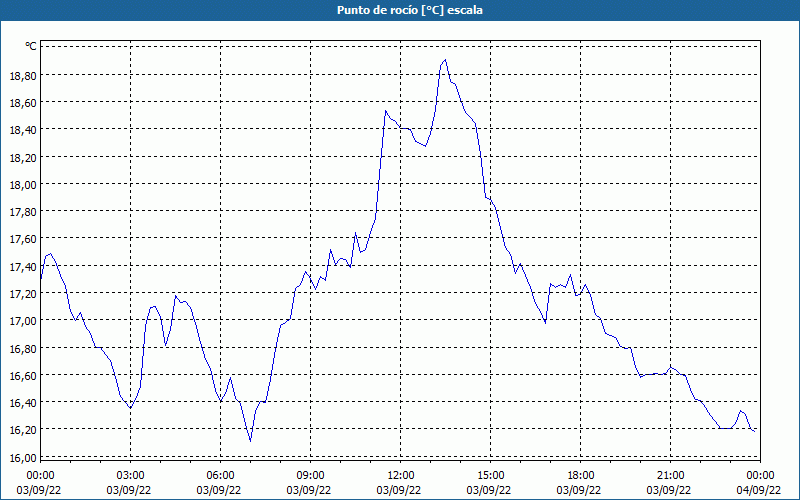
Task: Select the 16,60 y-axis value
Action: [x=23, y=376]
